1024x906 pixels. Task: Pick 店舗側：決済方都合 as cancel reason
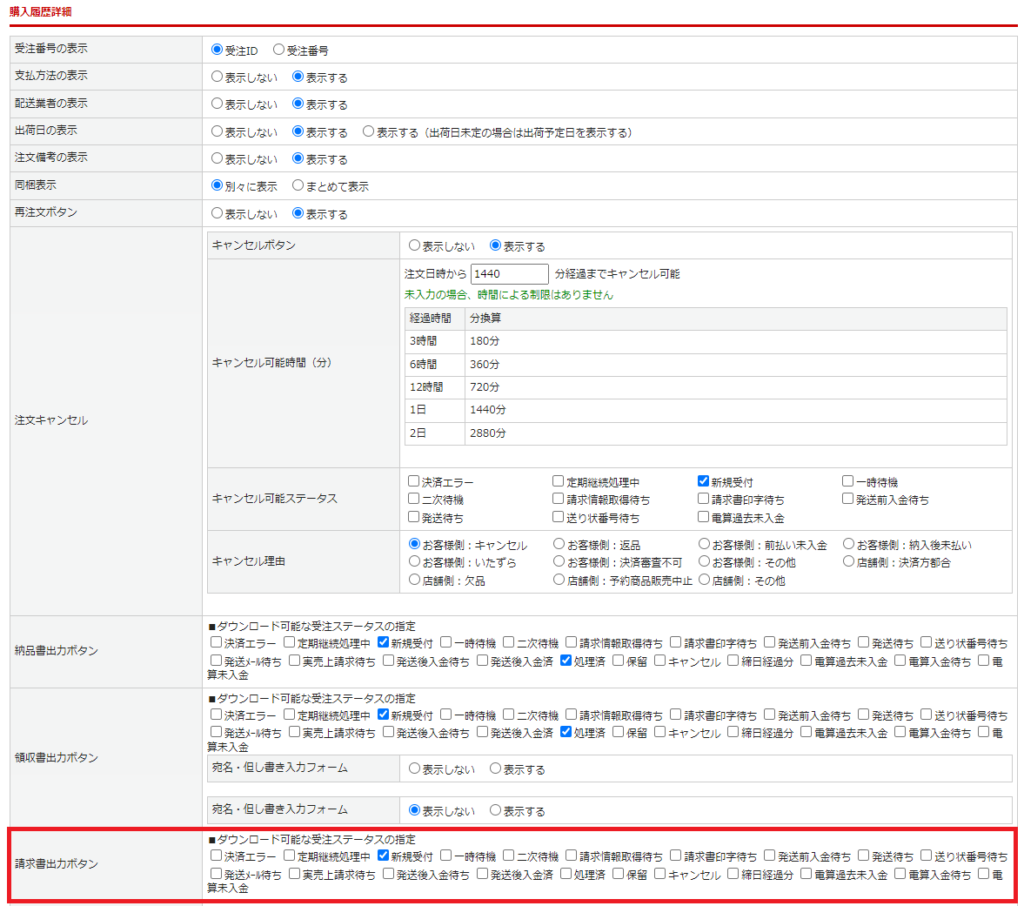pyautogui.click(x=848, y=563)
